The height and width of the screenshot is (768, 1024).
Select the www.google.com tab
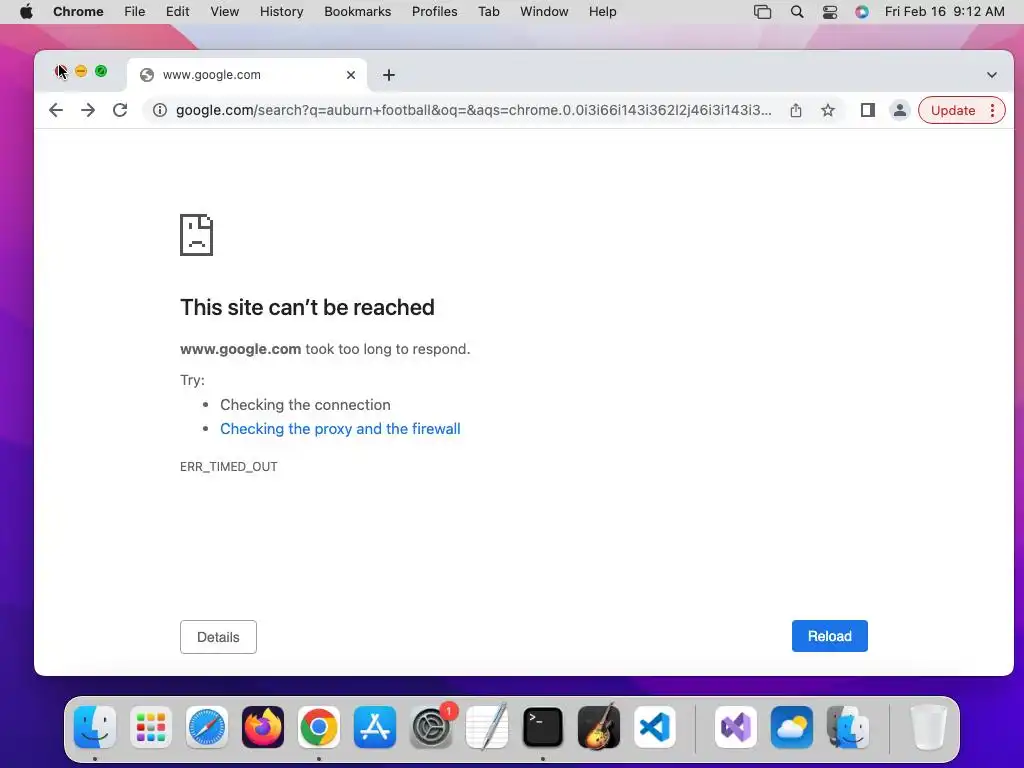pos(247,75)
